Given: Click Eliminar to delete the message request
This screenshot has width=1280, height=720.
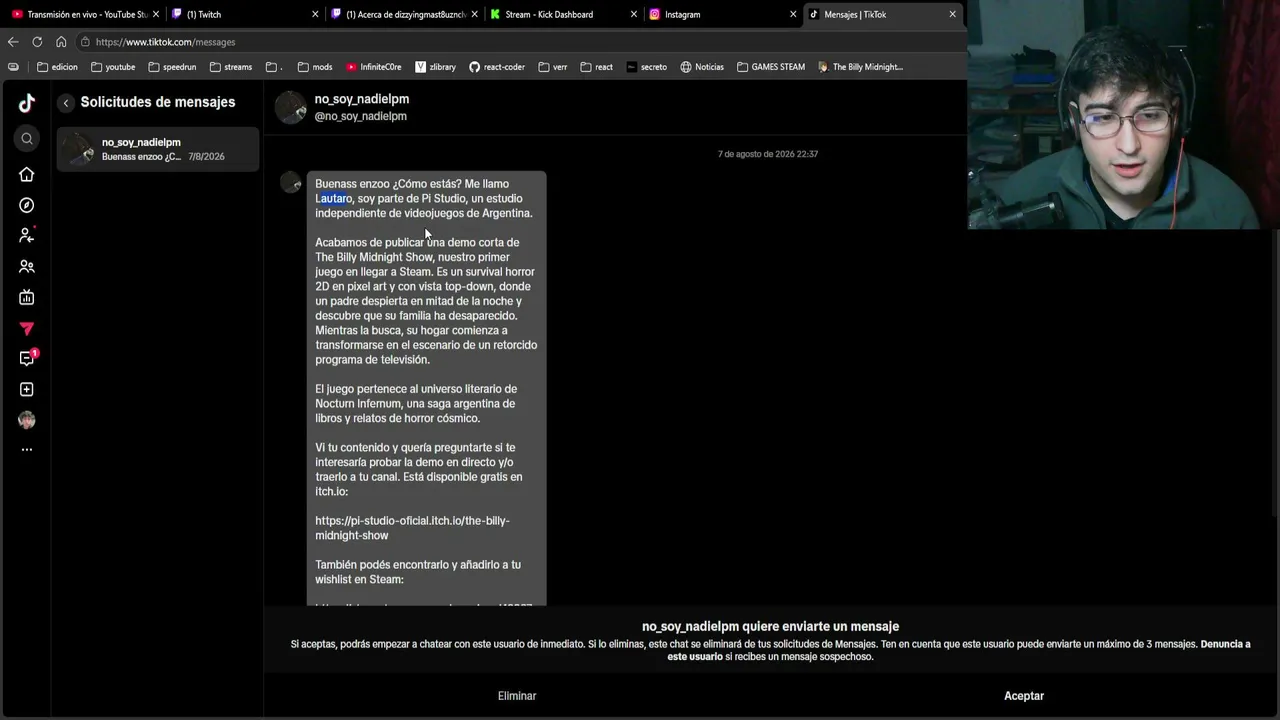Looking at the screenshot, I should 517,696.
